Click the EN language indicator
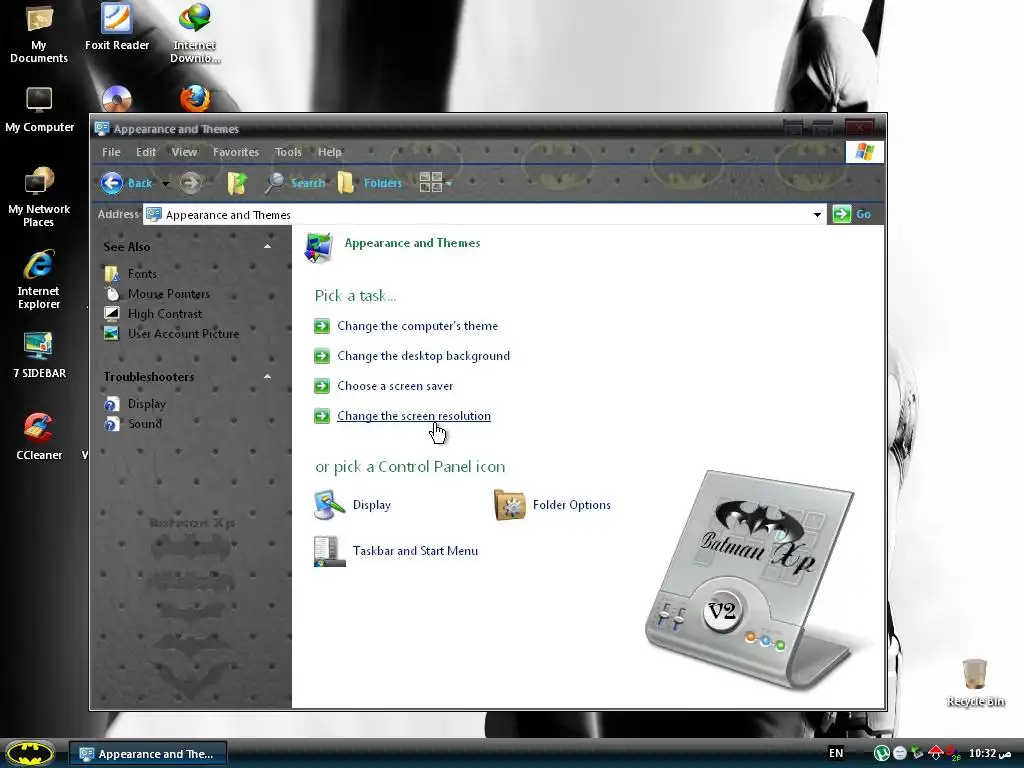This screenshot has width=1024, height=768. click(x=836, y=753)
